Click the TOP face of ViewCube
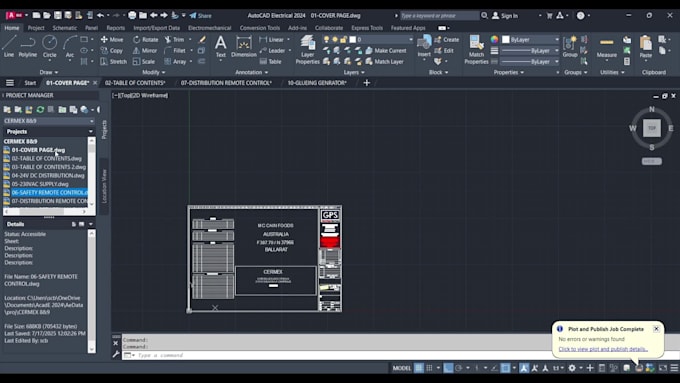 pos(651,128)
